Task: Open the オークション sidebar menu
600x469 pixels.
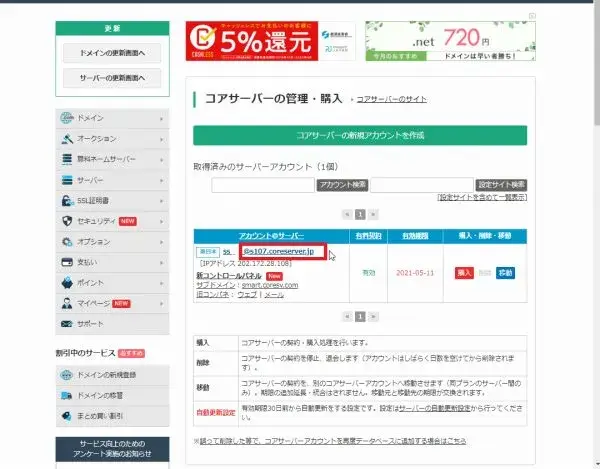Action: (x=112, y=139)
